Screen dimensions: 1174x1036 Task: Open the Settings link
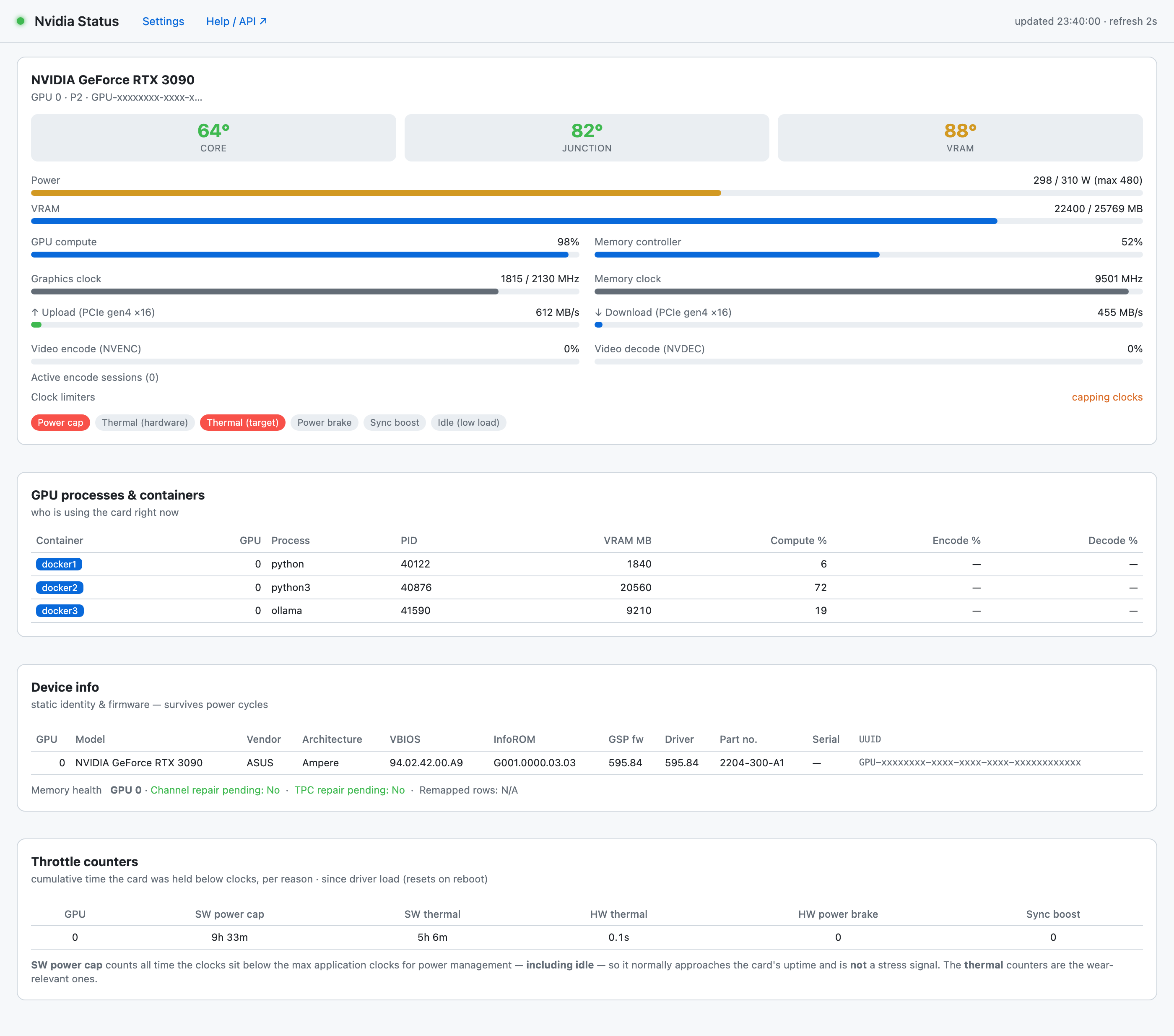click(163, 21)
